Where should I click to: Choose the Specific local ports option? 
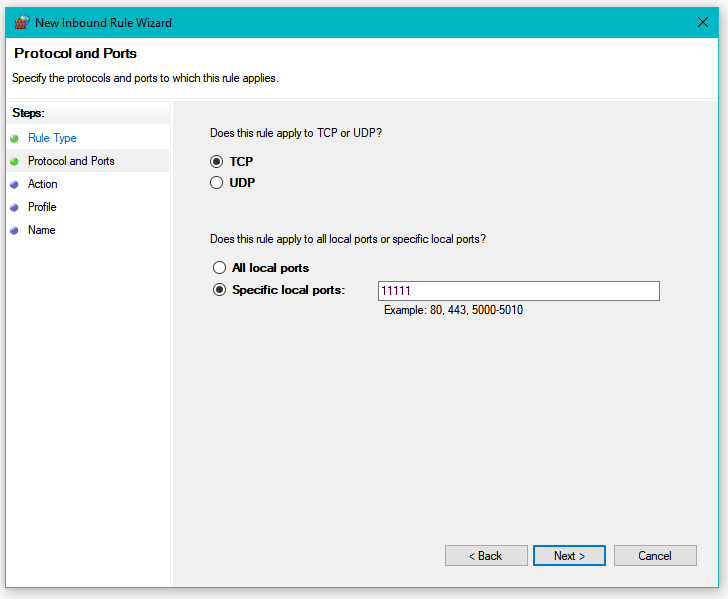pyautogui.click(x=219, y=290)
